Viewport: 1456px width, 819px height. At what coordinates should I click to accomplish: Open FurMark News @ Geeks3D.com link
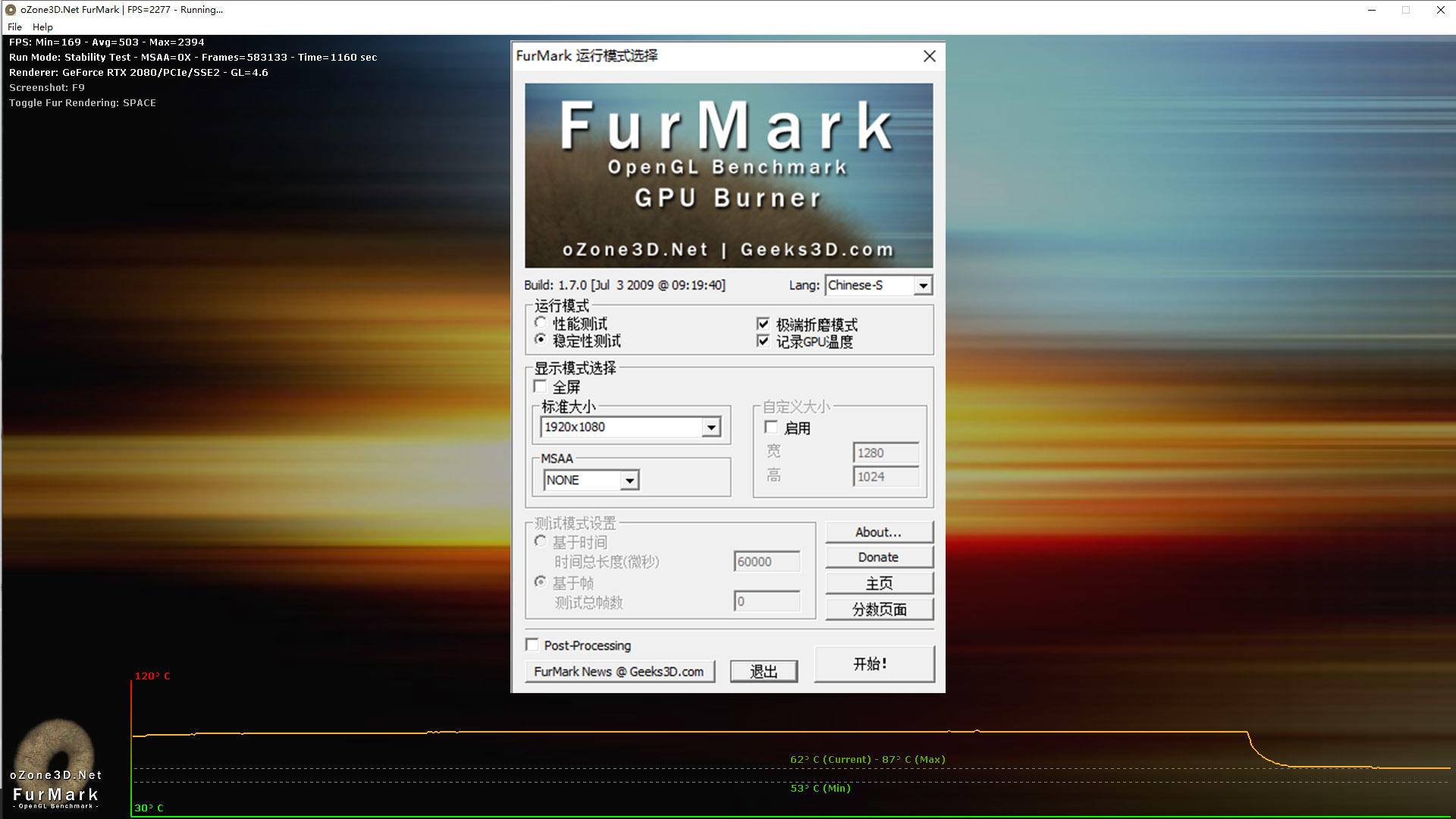click(619, 671)
